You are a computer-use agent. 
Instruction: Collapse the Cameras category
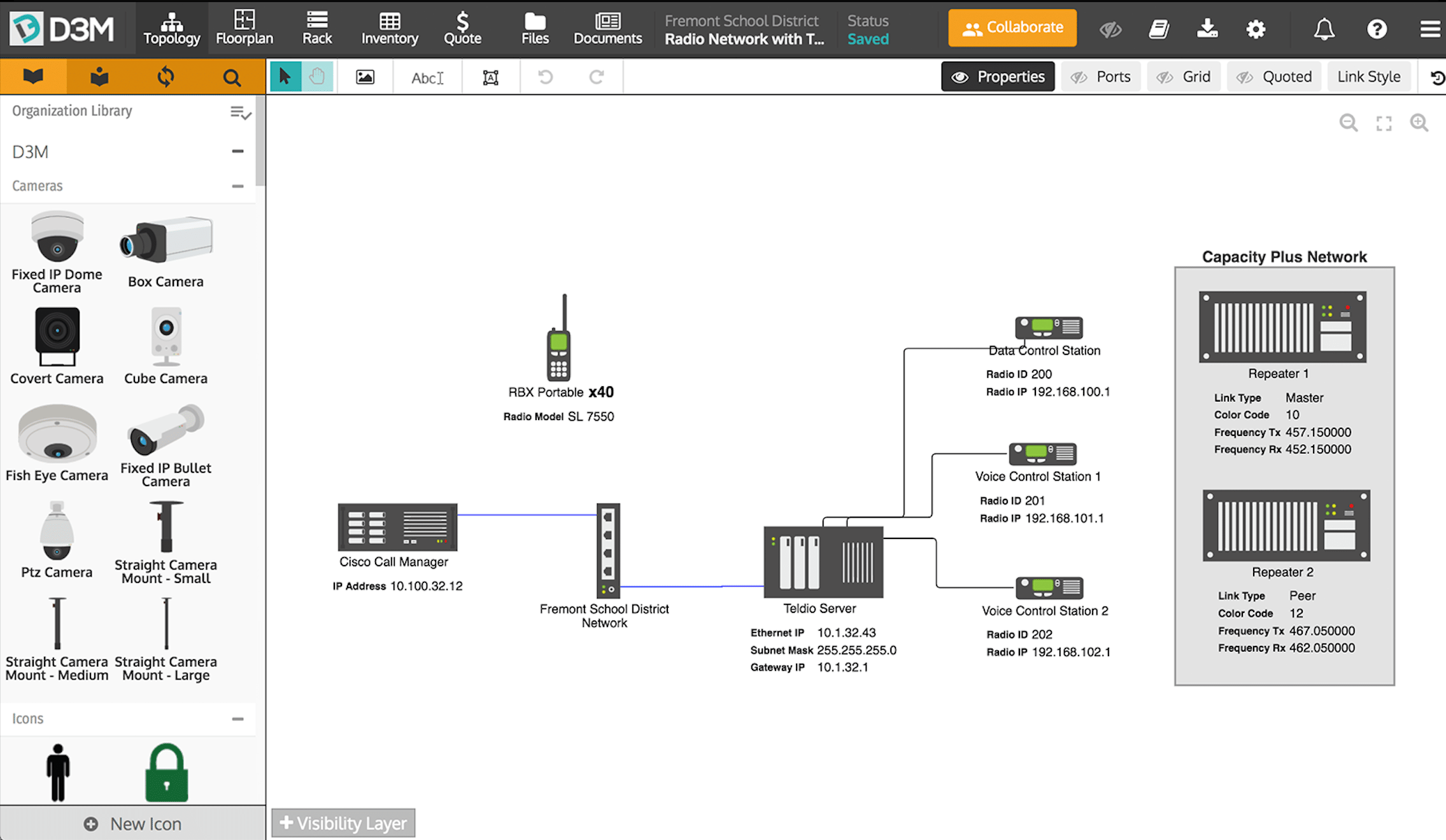(237, 186)
